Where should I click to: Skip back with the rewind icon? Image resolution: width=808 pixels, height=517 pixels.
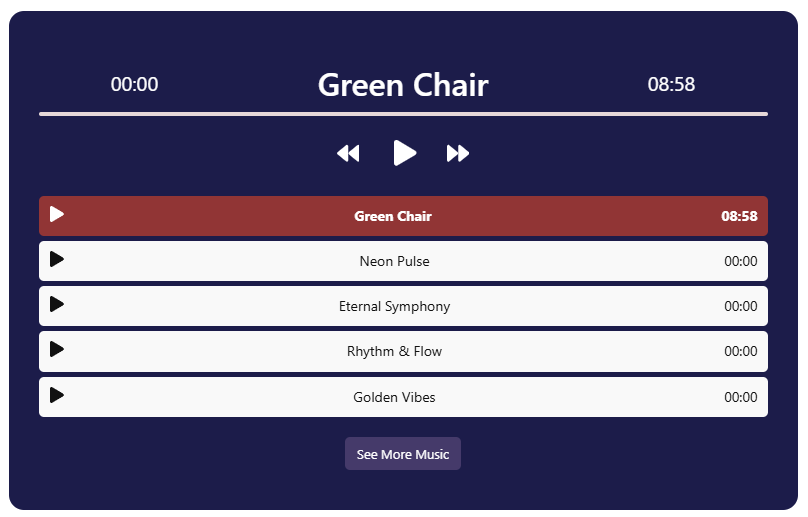point(348,153)
